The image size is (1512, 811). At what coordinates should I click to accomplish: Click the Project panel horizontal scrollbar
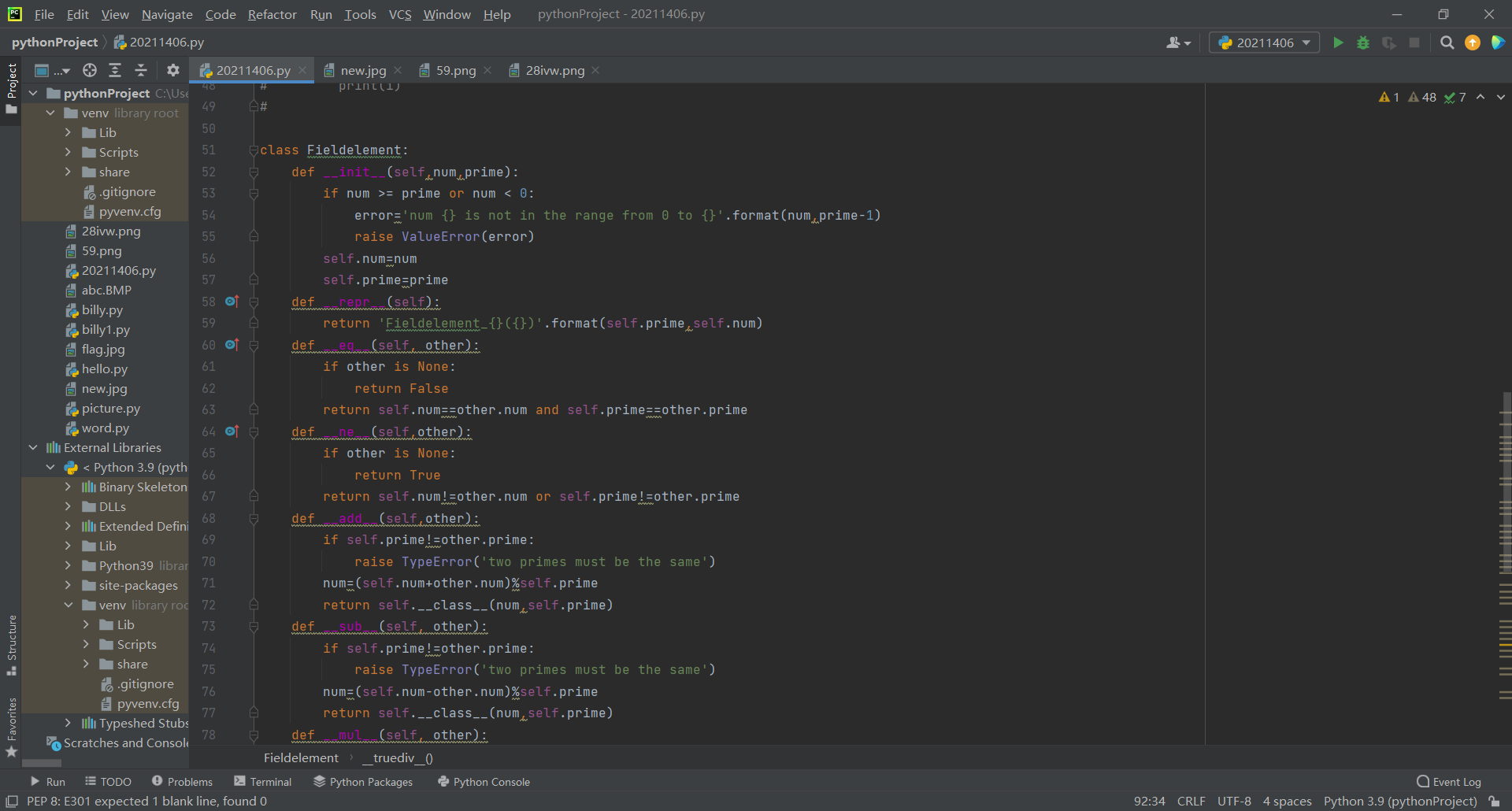tap(42, 763)
